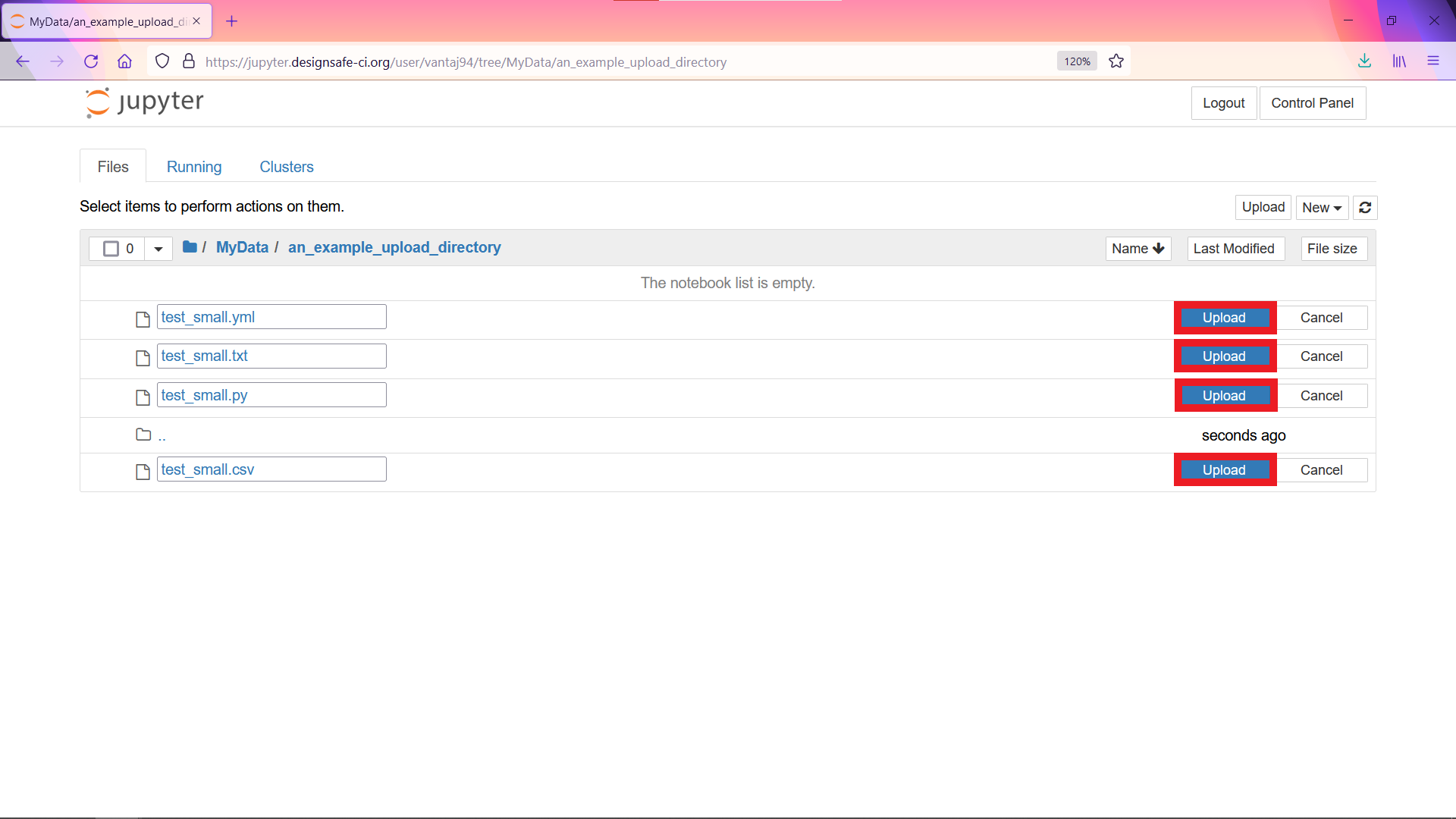1456x819 pixels.
Task: Click the Logout button
Action: [x=1224, y=102]
